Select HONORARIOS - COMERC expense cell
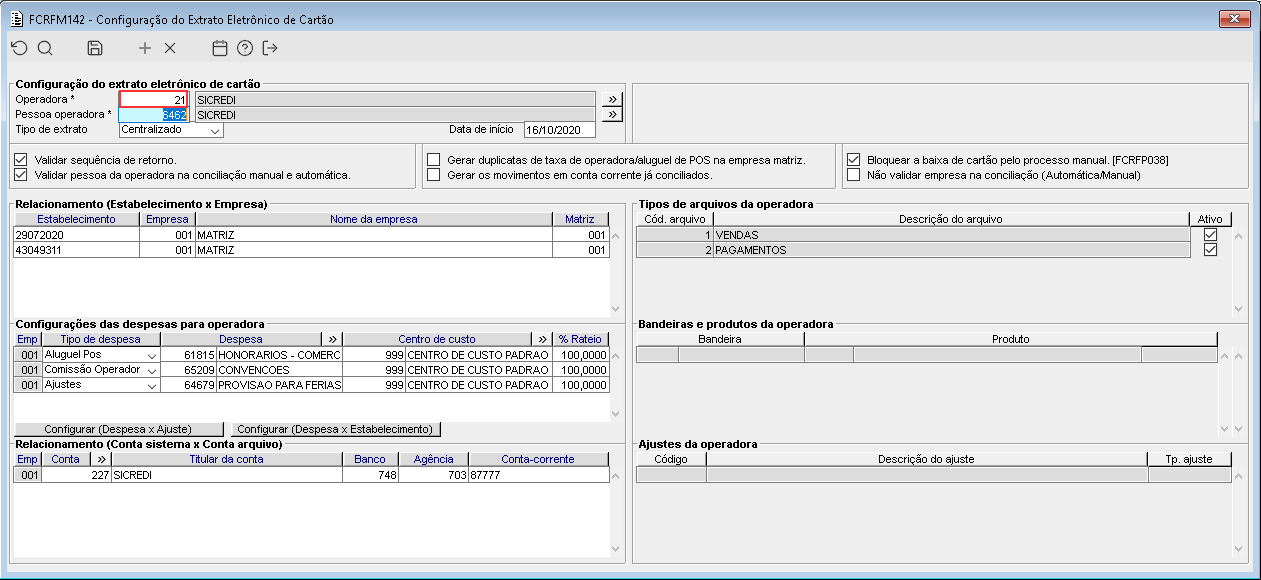 pos(279,355)
